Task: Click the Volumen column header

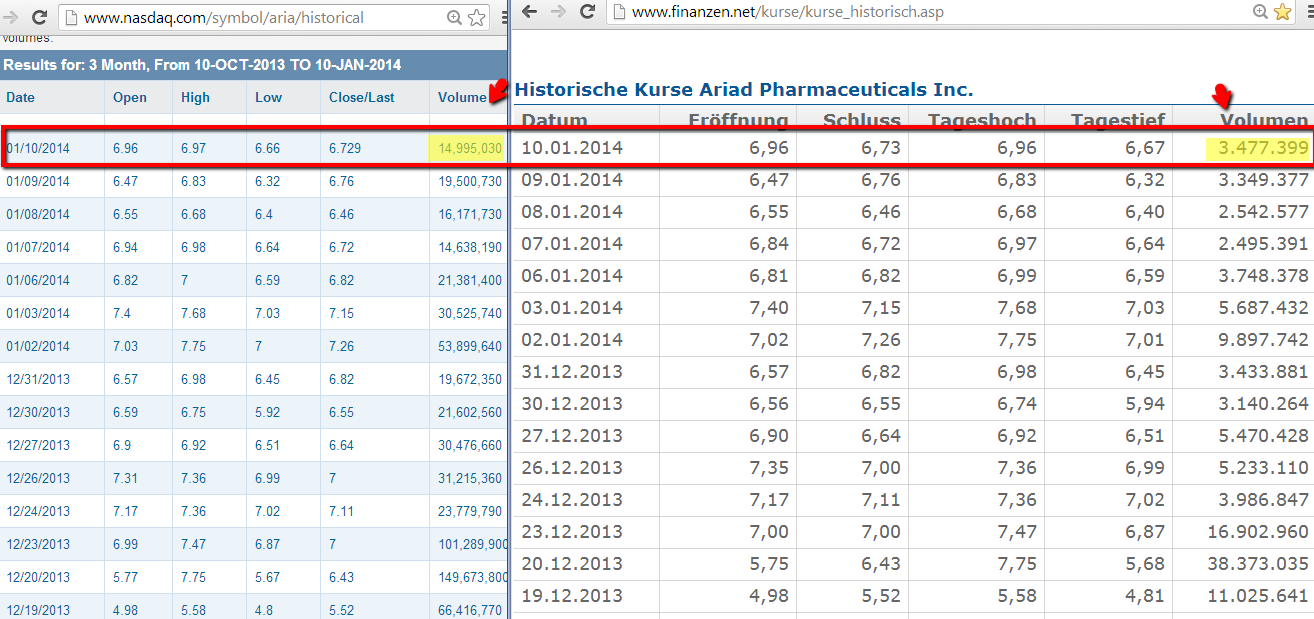Action: point(1264,121)
